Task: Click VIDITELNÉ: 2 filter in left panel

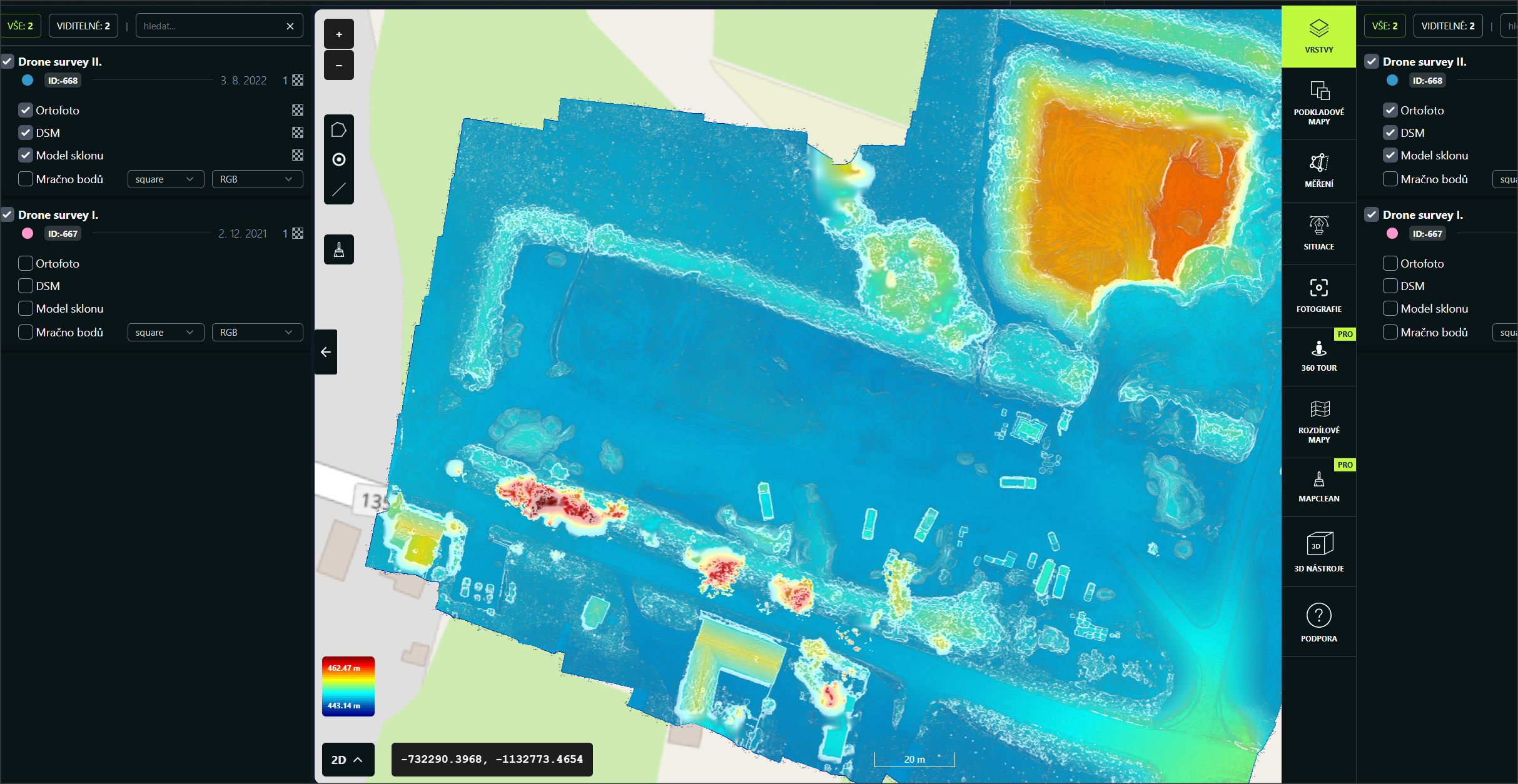Action: pyautogui.click(x=83, y=26)
